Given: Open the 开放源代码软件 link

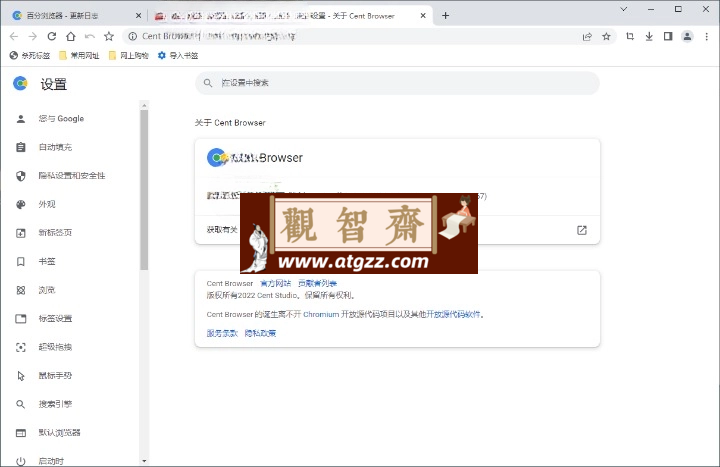Looking at the screenshot, I should (x=454, y=315).
